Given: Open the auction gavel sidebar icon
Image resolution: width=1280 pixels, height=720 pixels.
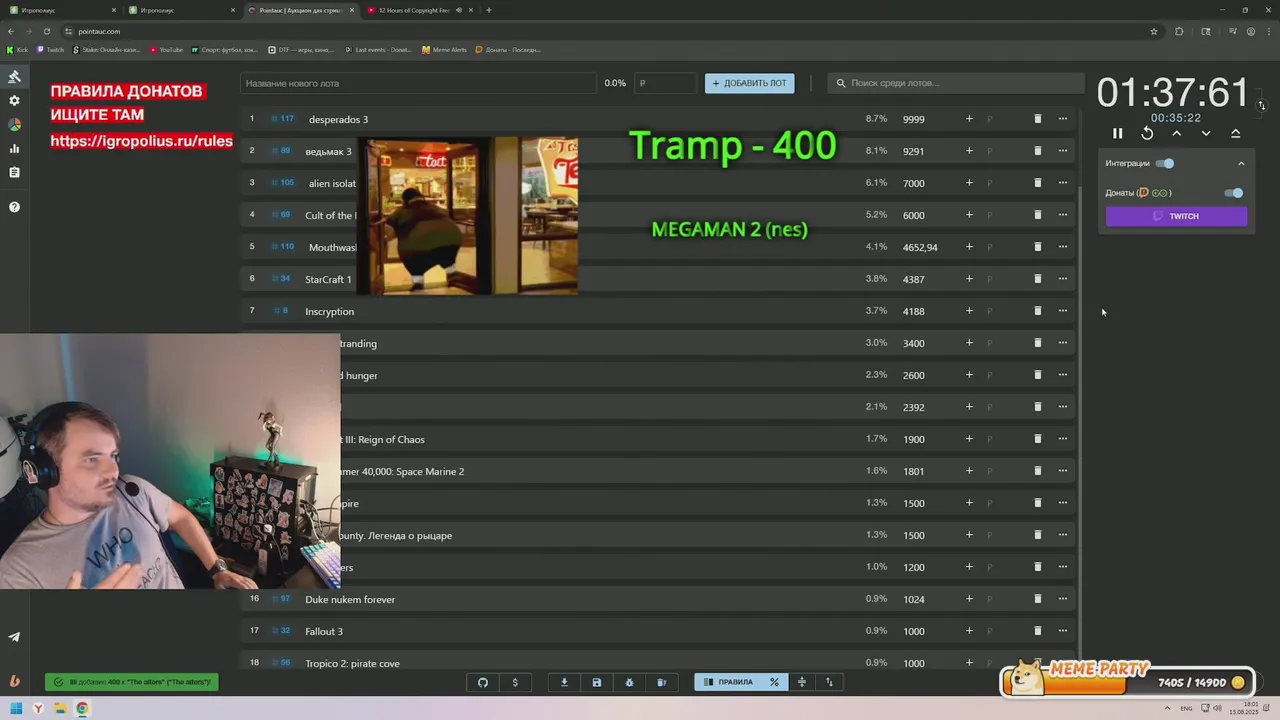Looking at the screenshot, I should coord(14,77).
